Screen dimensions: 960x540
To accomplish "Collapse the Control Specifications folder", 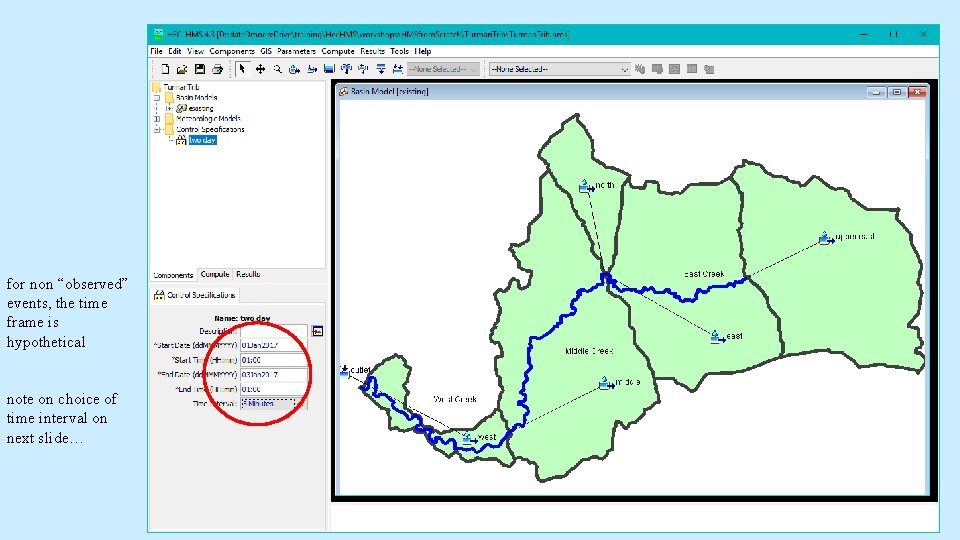I will (x=157, y=130).
